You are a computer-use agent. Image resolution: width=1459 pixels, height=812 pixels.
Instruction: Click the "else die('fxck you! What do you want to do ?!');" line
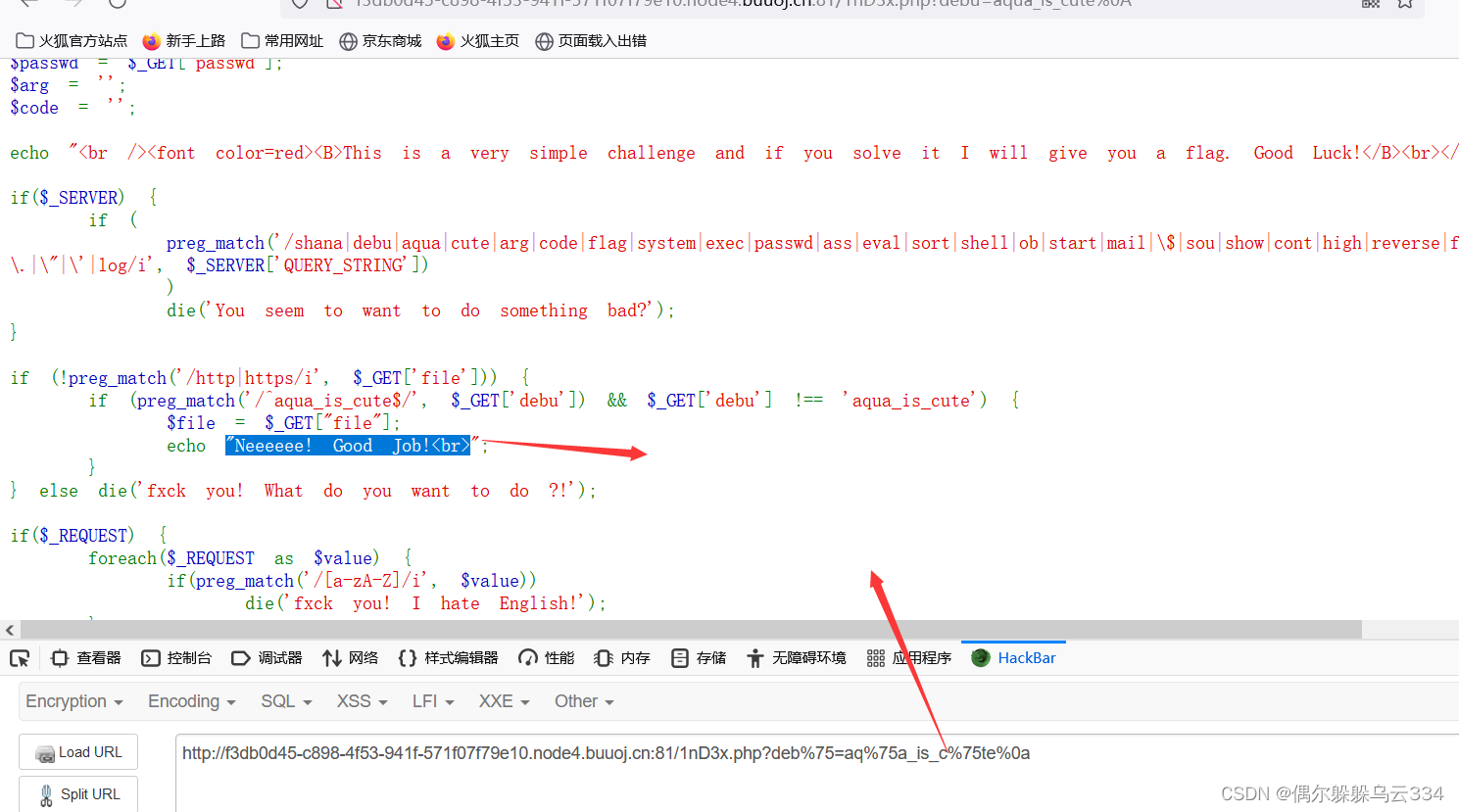pyautogui.click(x=317, y=491)
